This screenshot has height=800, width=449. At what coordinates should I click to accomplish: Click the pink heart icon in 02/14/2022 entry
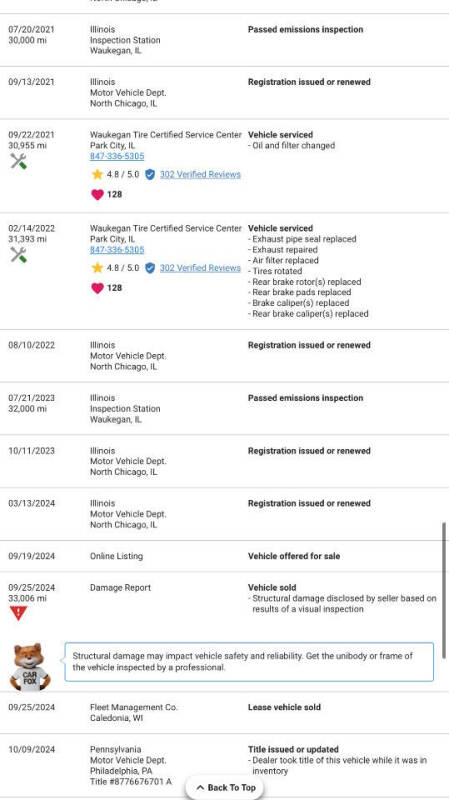(x=97, y=288)
